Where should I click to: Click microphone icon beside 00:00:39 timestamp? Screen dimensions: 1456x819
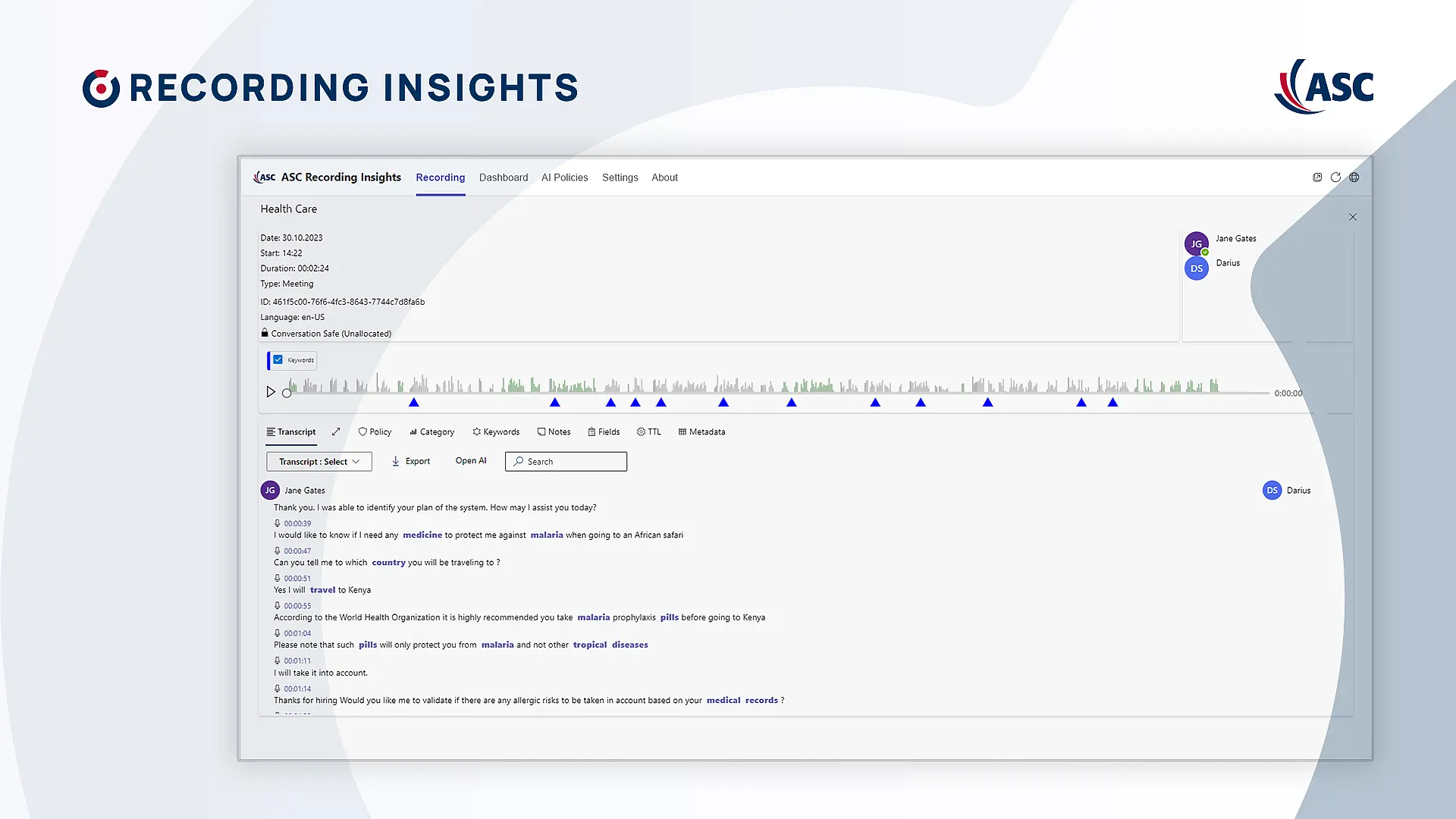[278, 523]
